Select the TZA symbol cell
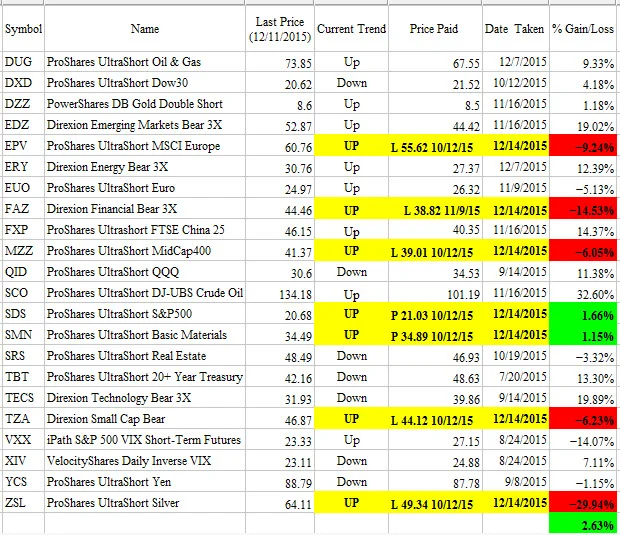Screen dimensions: 620x535 coord(23,418)
